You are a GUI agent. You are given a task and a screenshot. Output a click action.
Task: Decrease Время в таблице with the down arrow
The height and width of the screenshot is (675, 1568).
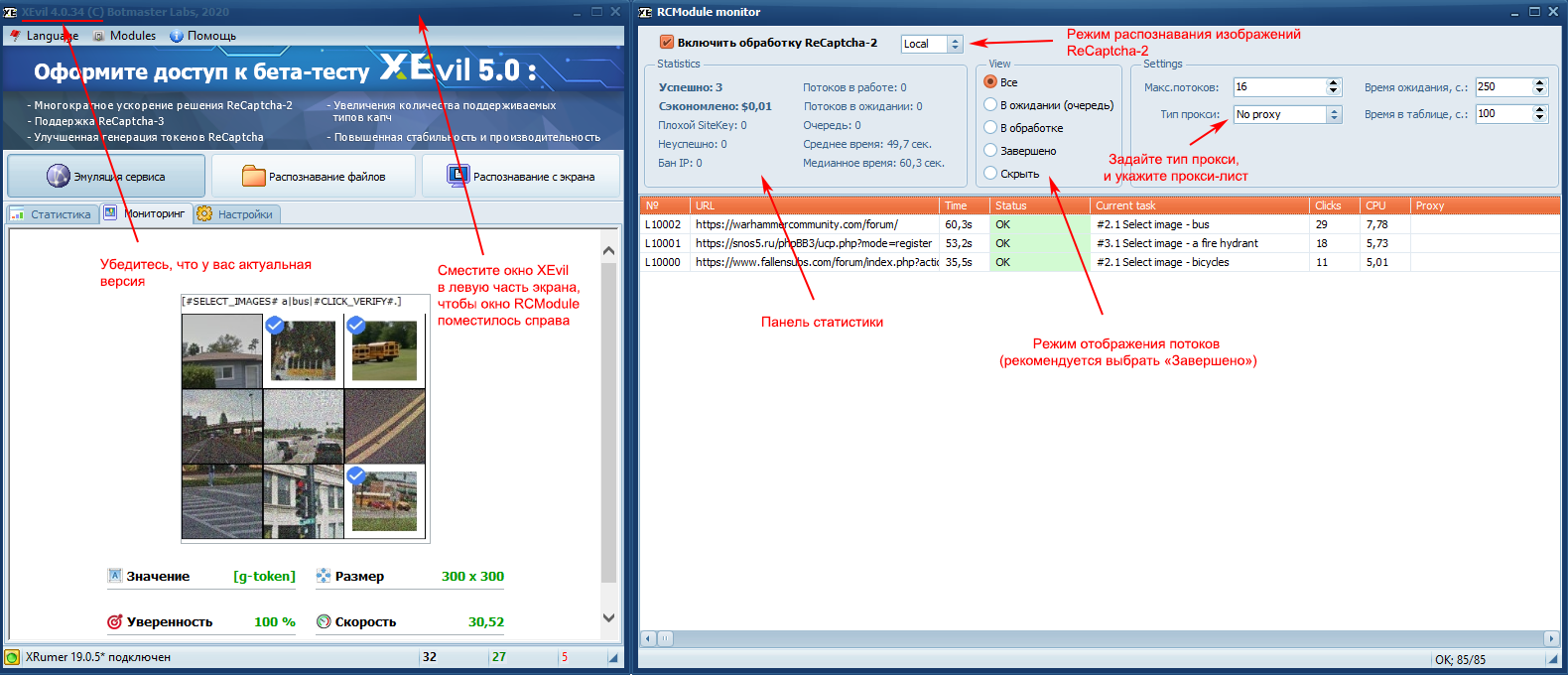(1540, 118)
